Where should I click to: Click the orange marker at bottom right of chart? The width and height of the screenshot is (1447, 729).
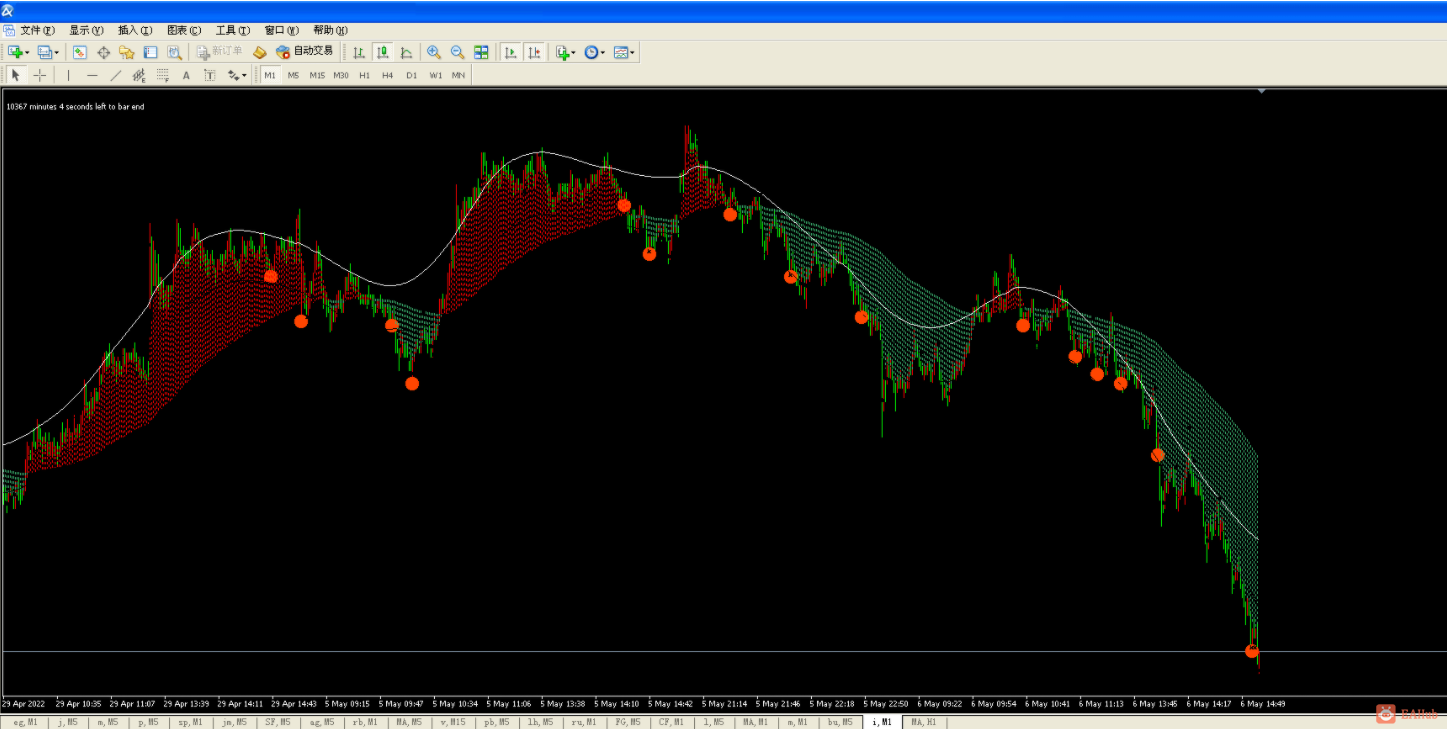[x=1252, y=651]
